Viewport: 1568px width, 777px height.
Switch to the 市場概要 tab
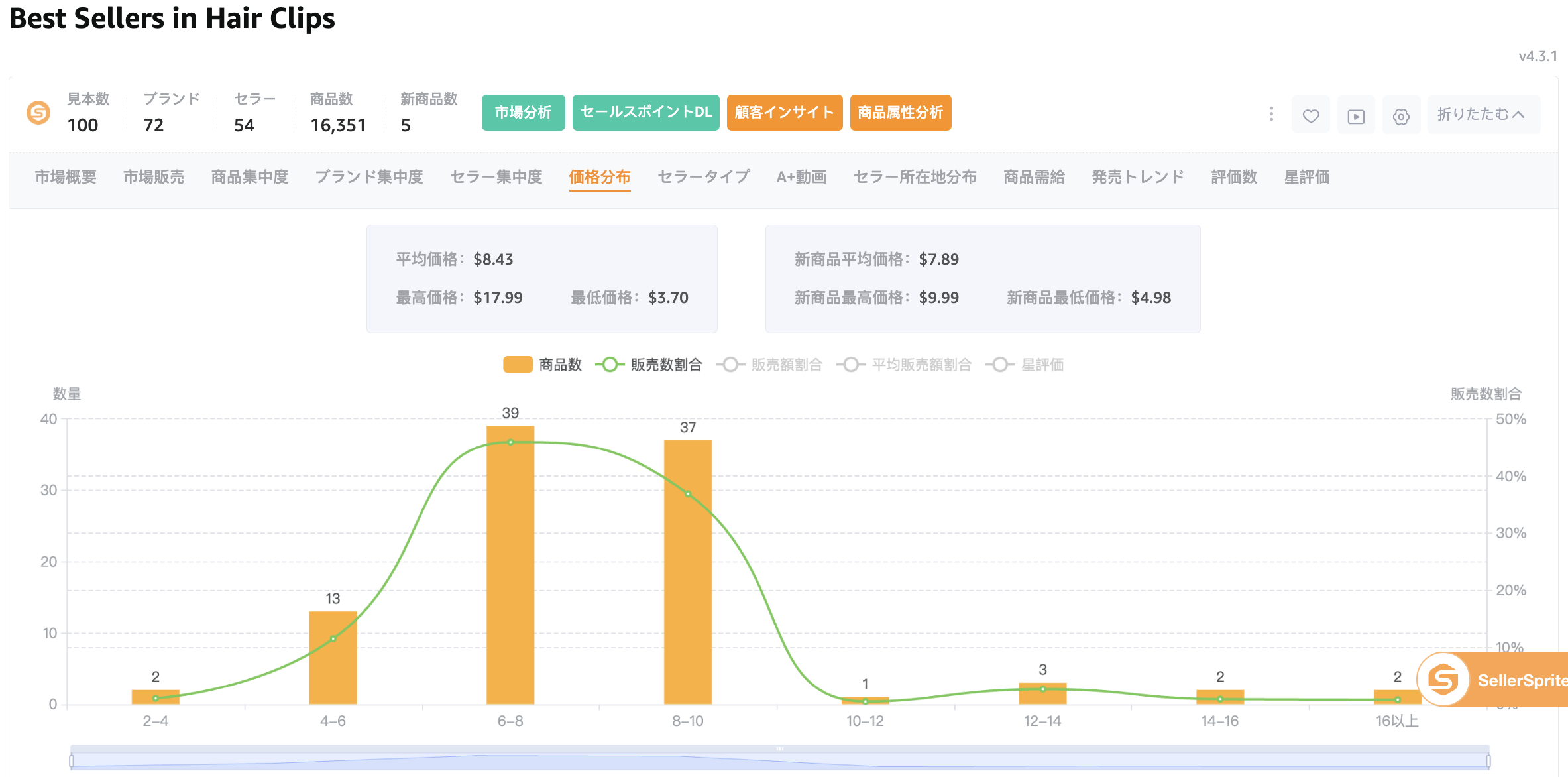[x=66, y=177]
